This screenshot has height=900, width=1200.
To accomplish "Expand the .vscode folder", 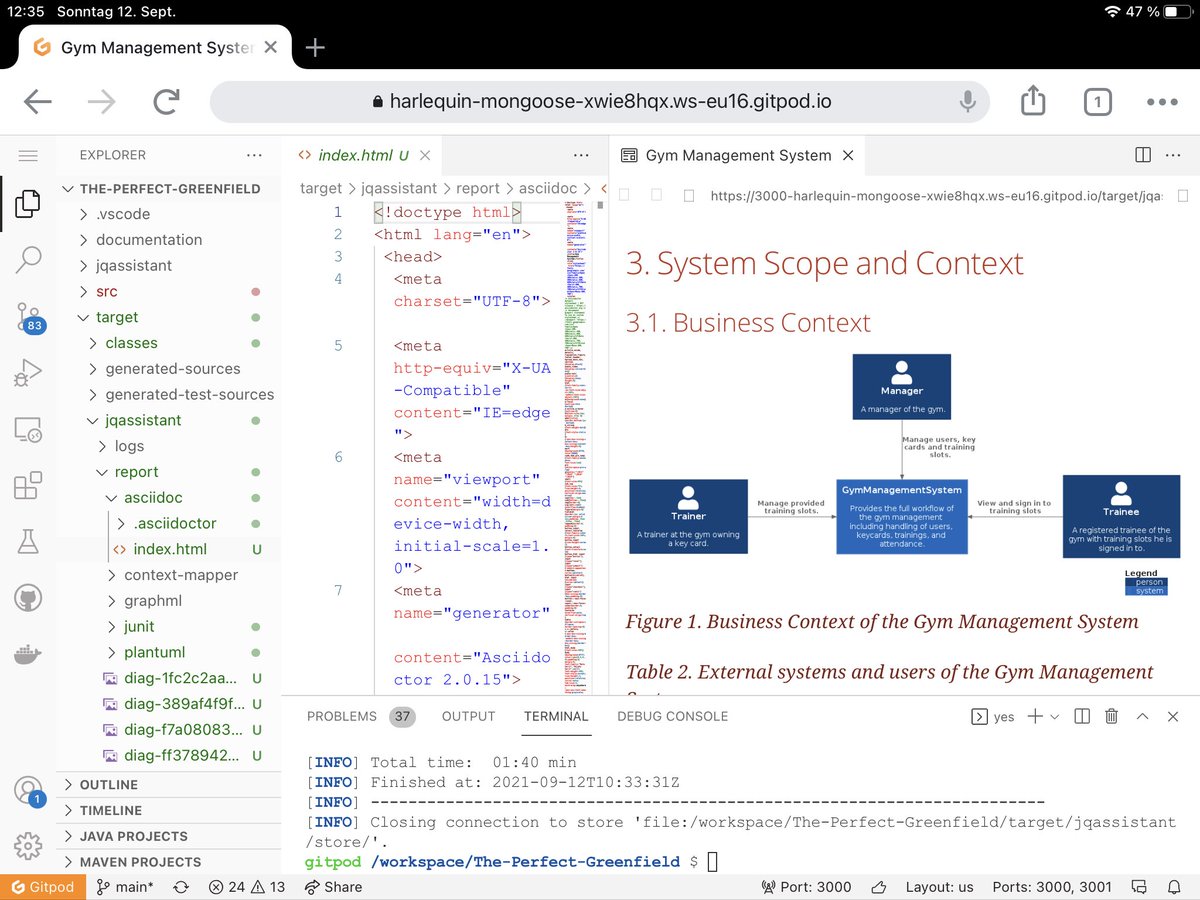I will tap(123, 214).
